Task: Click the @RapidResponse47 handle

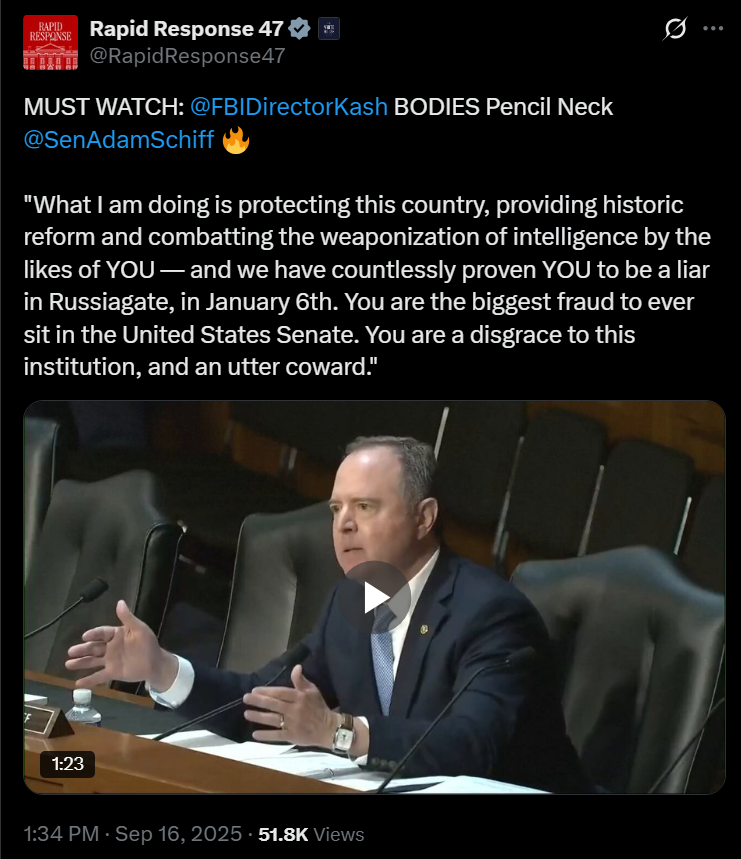Action: pyautogui.click(x=187, y=56)
